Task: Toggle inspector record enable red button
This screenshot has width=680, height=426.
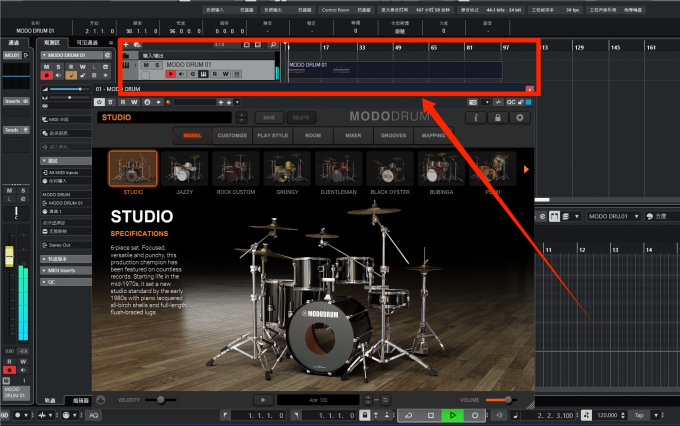Action: click(46, 75)
